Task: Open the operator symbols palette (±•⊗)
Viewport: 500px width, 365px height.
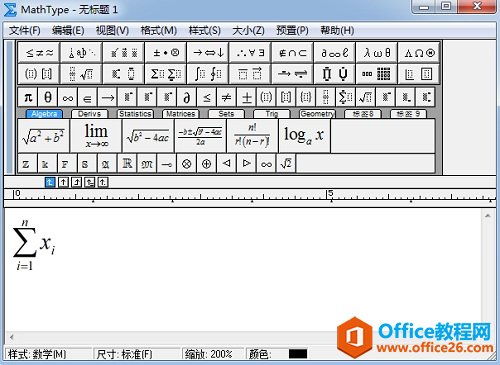Action: 166,53
